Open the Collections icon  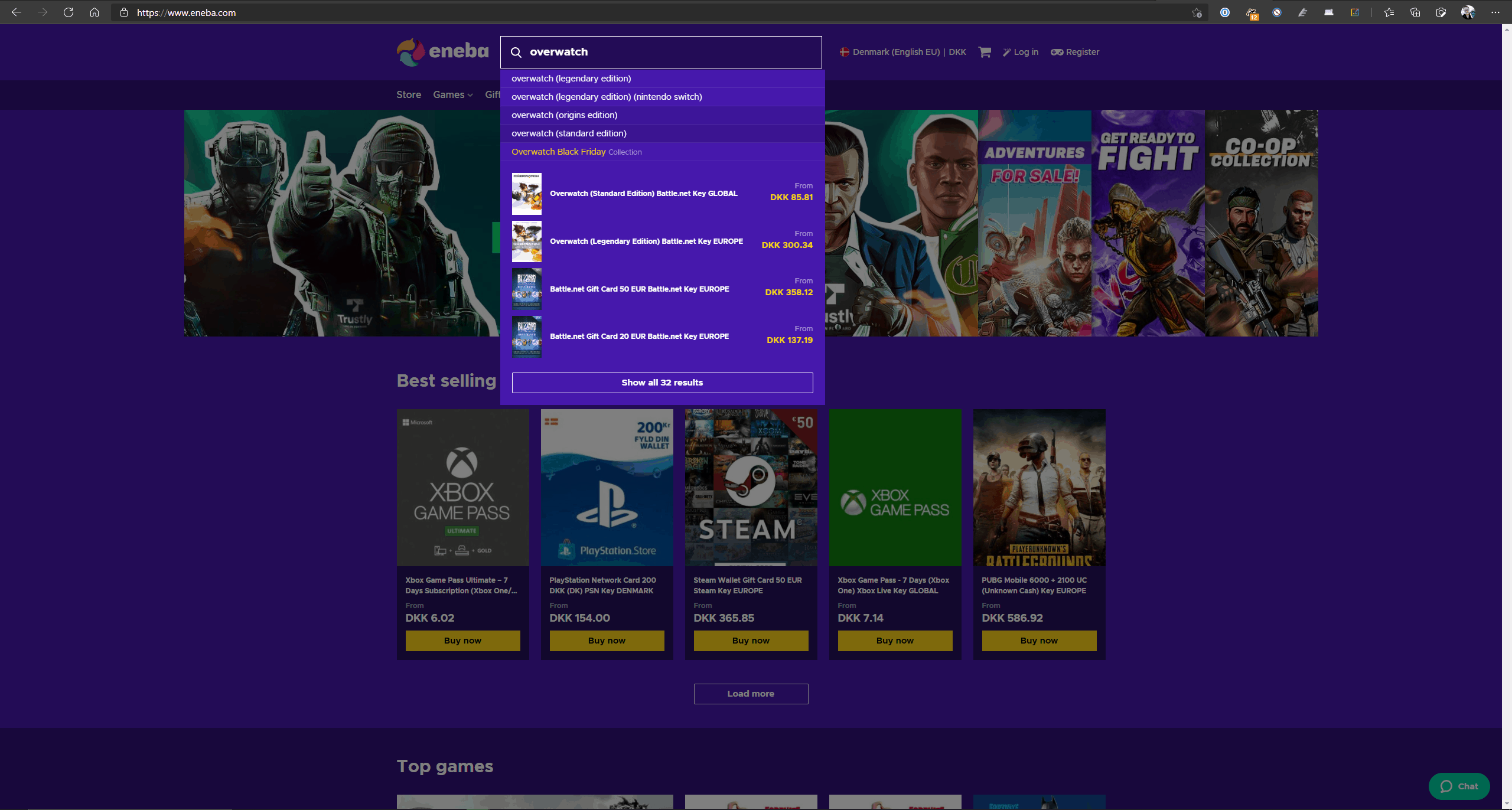pyautogui.click(x=1415, y=12)
